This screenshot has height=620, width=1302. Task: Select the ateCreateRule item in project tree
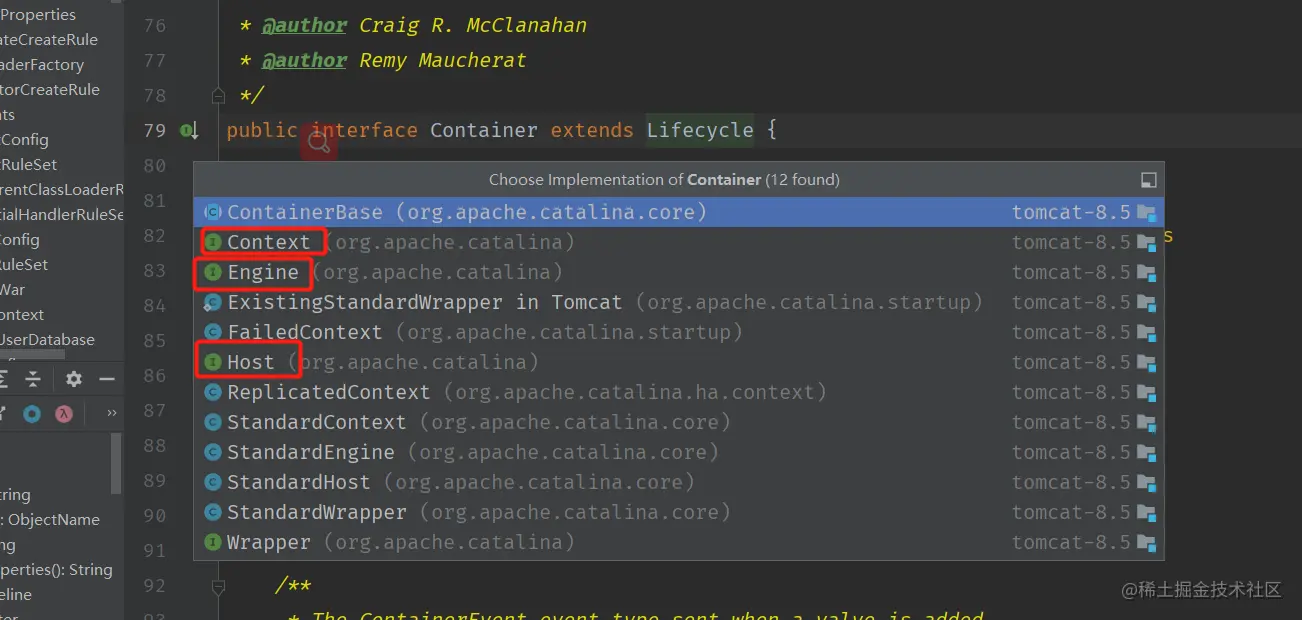tap(49, 40)
